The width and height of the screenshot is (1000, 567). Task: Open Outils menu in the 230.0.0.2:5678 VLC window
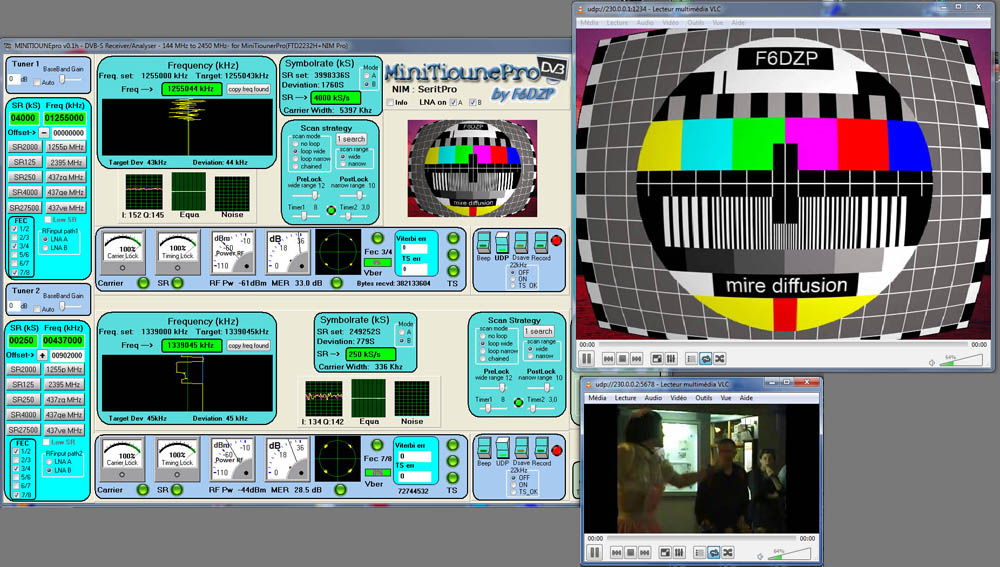[x=703, y=397]
